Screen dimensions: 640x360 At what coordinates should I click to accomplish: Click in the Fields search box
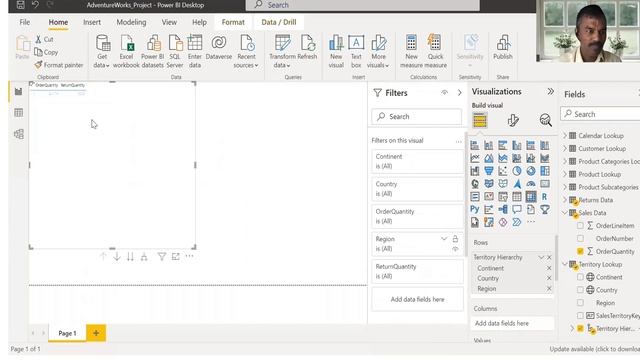[x=600, y=114]
